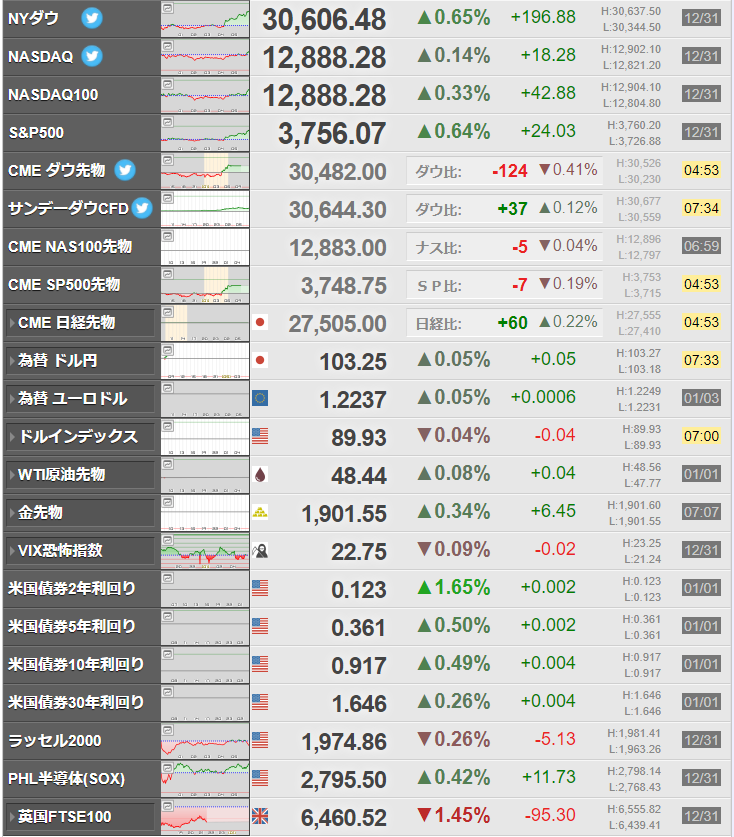Click the UK flag on 英国FTSE100 row
The height and width of the screenshot is (837, 734).
[260, 816]
